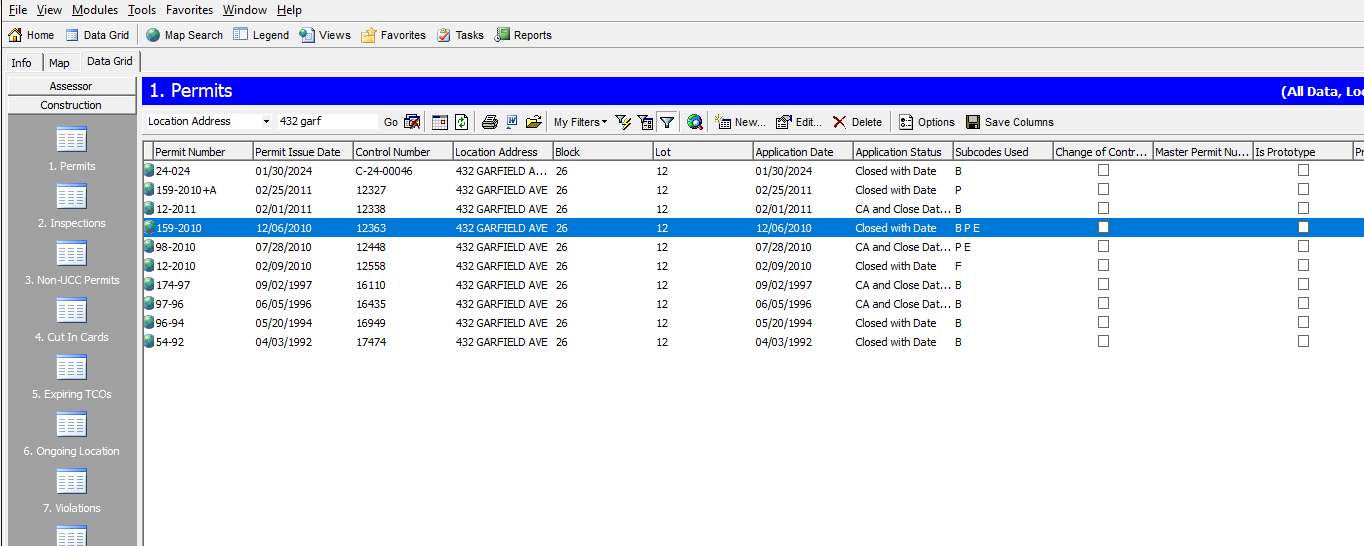Click the globe map search toolbar icon

point(694,122)
